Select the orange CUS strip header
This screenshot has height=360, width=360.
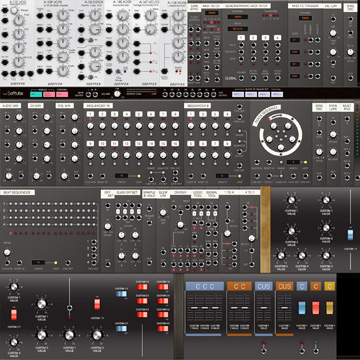285,286
